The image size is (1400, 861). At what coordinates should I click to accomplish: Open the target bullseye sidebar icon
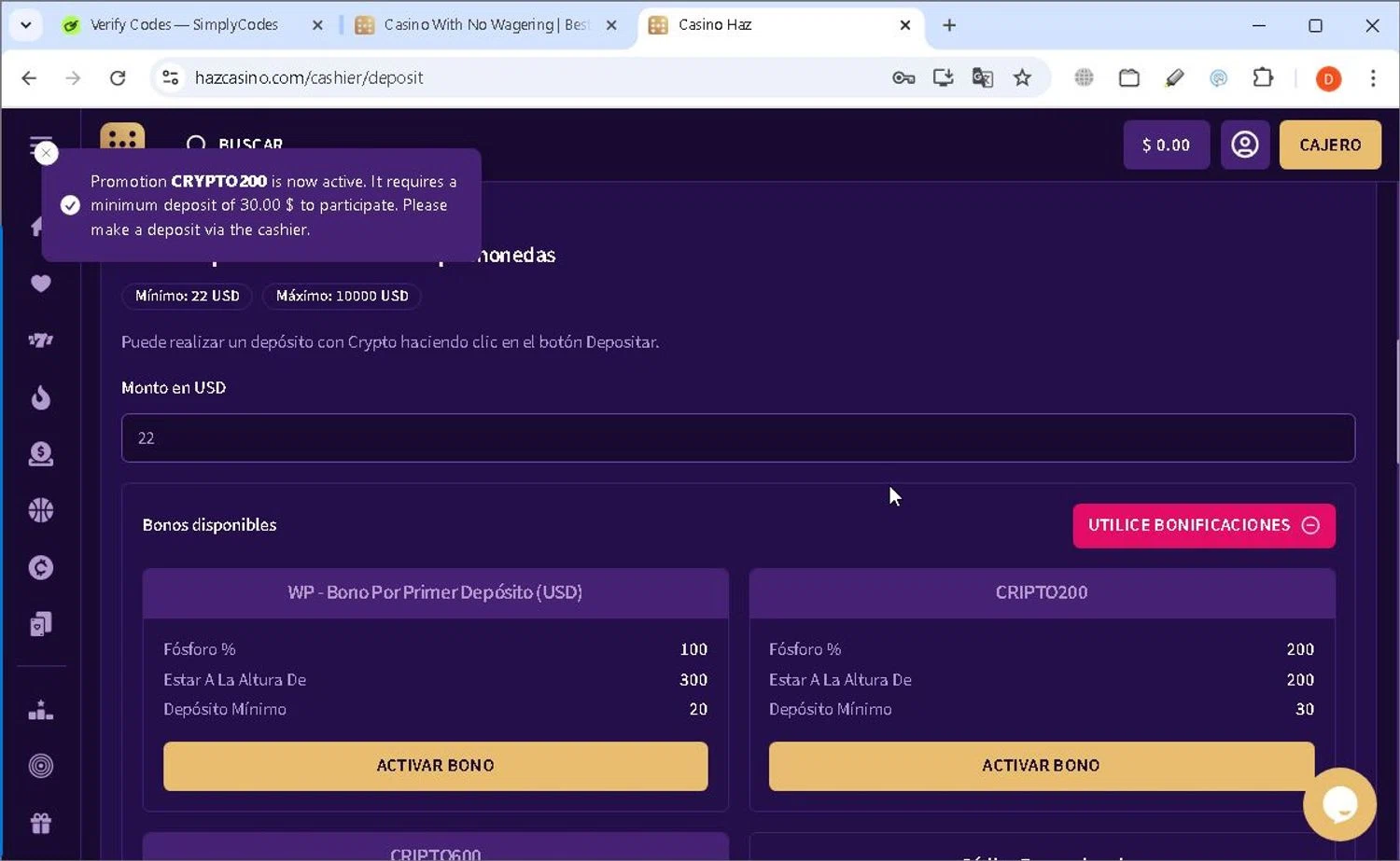(x=40, y=766)
